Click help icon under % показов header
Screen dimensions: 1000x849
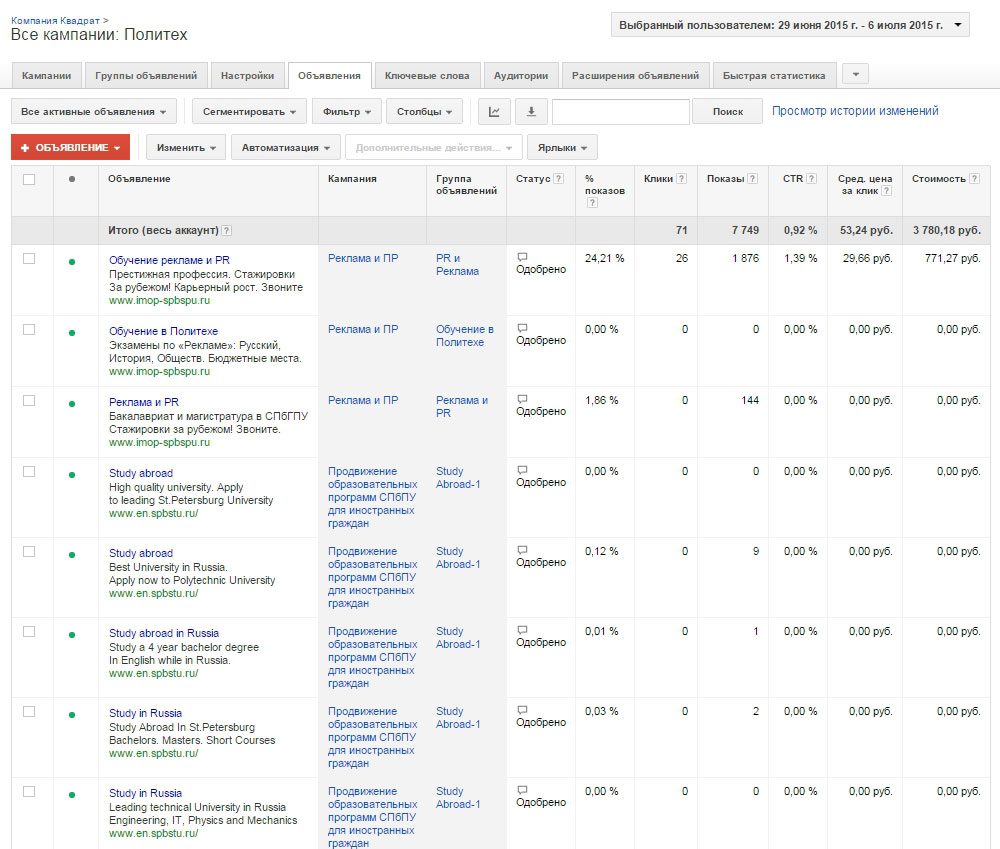(592, 203)
